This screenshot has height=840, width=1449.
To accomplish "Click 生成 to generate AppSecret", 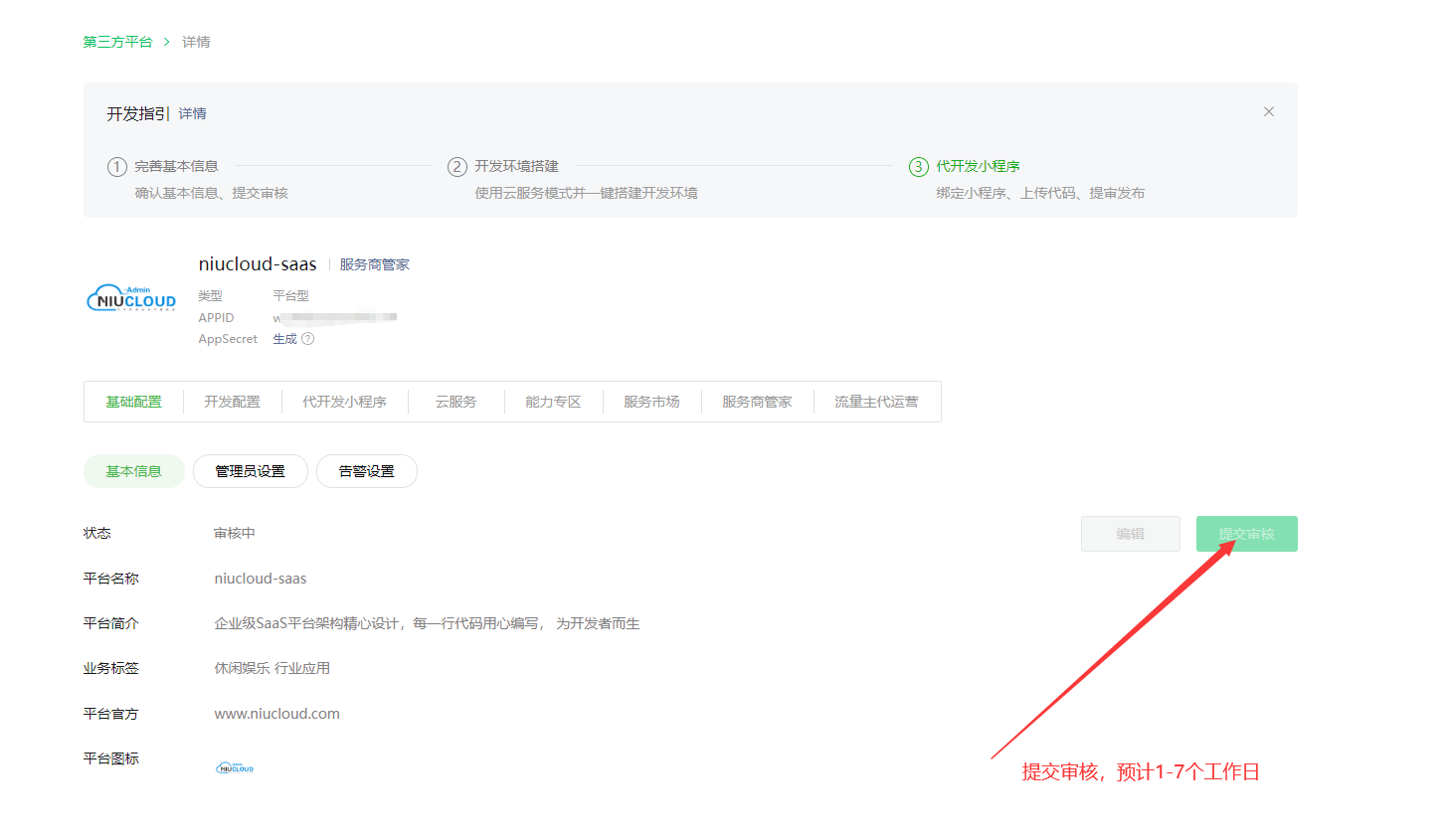I will point(284,339).
